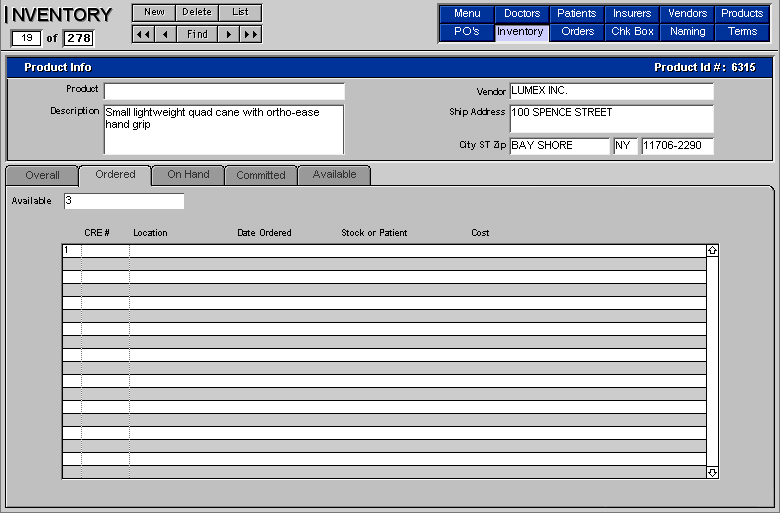Screen dimensions: 780x513
Task: Click the state field NY
Action: (x=625, y=146)
